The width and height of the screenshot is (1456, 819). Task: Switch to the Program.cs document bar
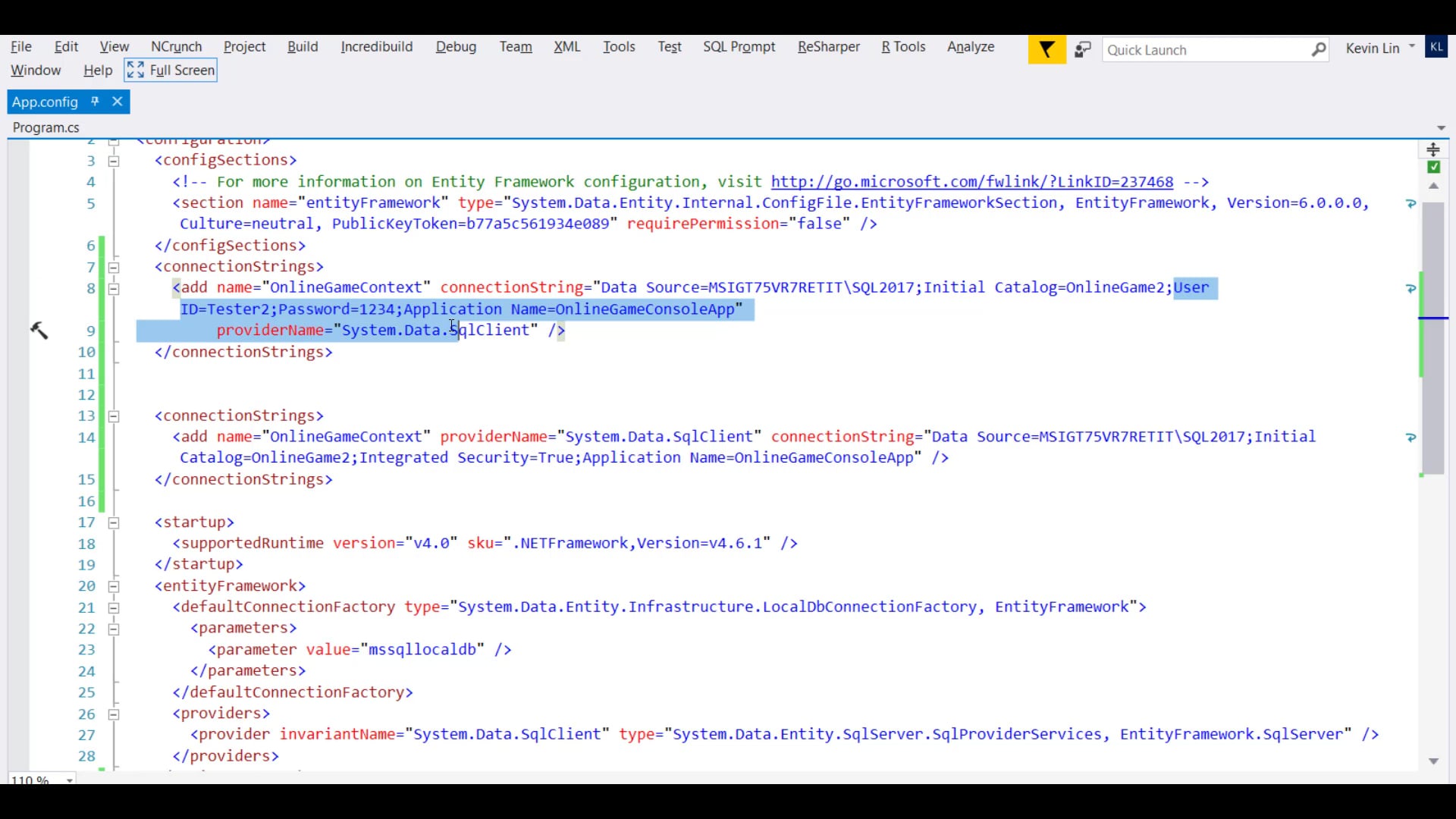coord(45,127)
